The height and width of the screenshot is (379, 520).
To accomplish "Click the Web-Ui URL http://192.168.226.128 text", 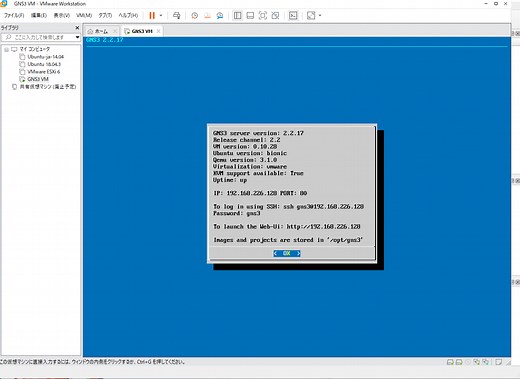I will coord(324,226).
